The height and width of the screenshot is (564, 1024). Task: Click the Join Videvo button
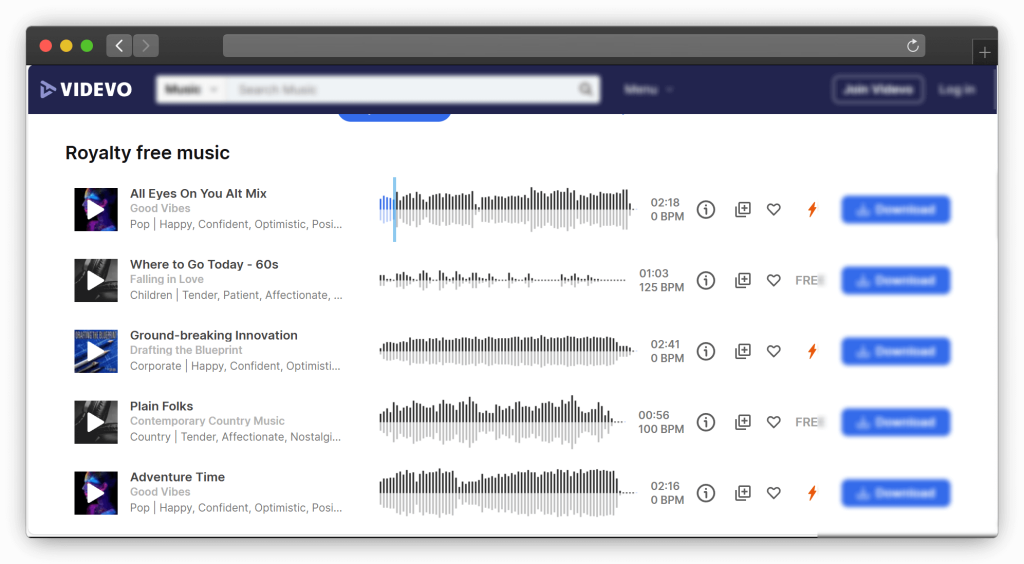click(x=877, y=90)
